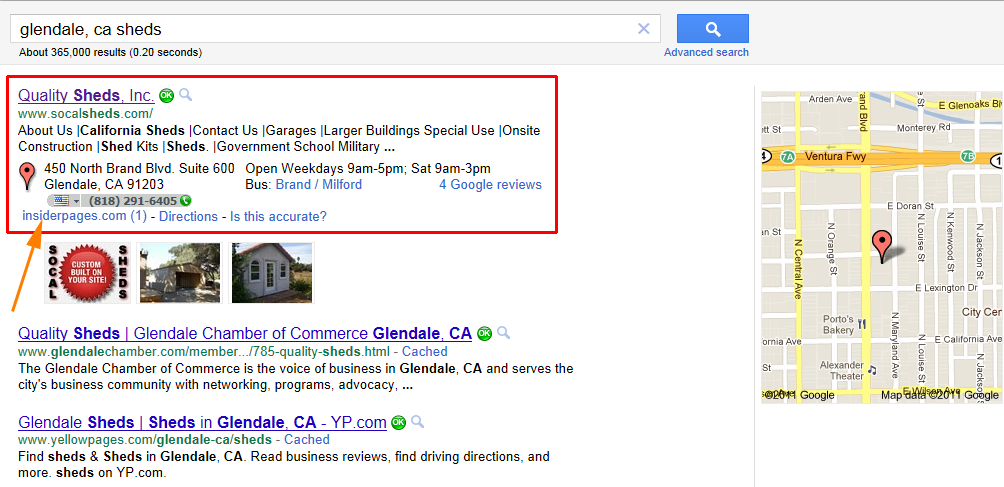Click green OK badge beside YP.com result
This screenshot has width=1004, height=487.
[x=399, y=422]
